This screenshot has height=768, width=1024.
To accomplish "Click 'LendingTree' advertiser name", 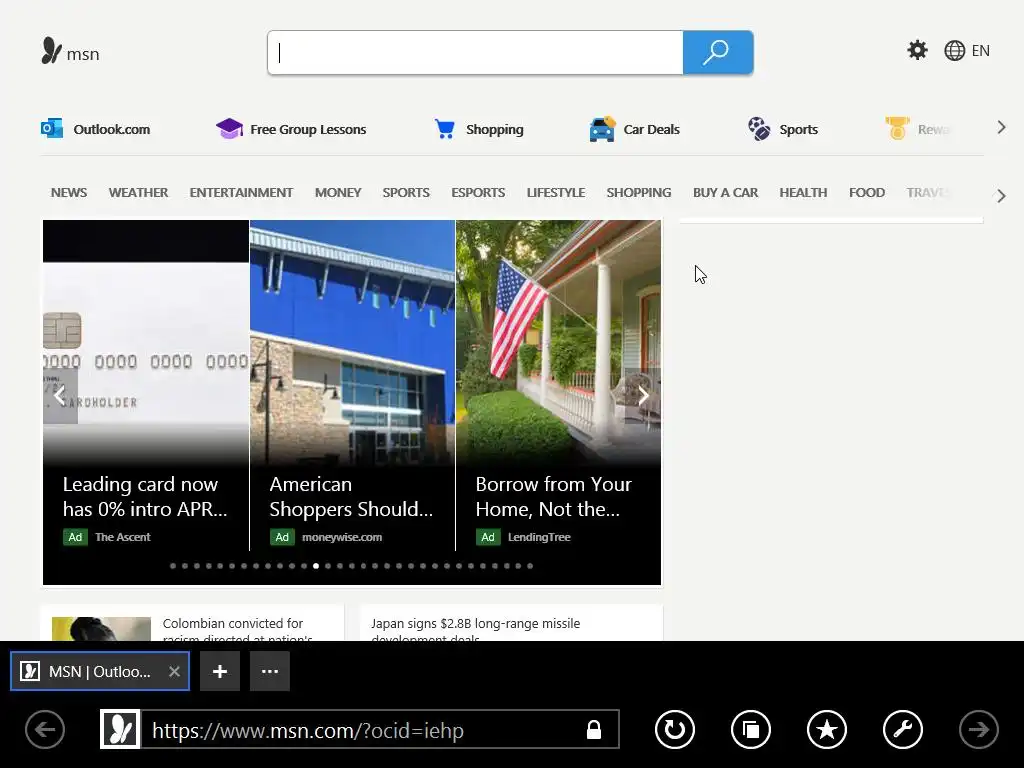I will pyautogui.click(x=539, y=537).
